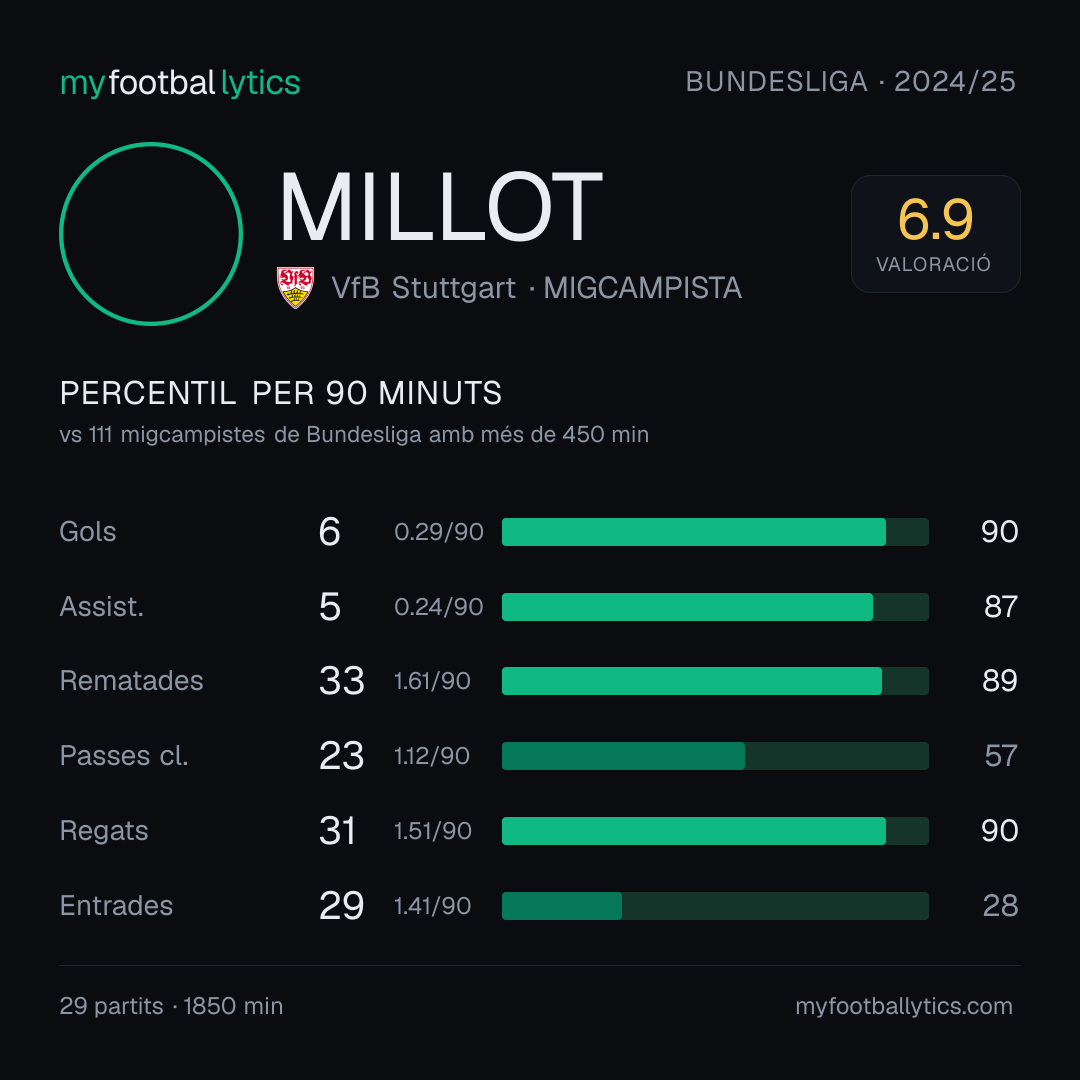Click the Entrades percentile bar
Viewport: 1080px width, 1080px height.
point(715,906)
